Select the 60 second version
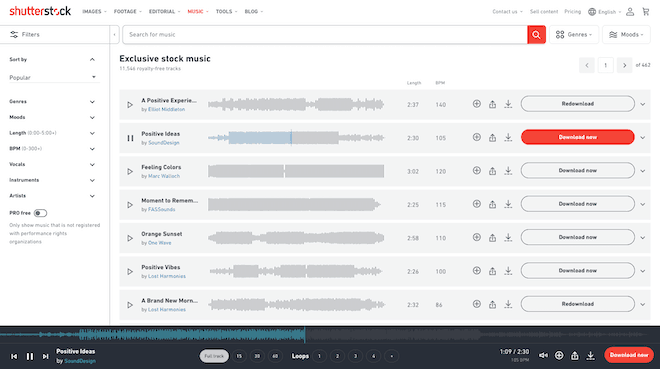This screenshot has height=369, width=660. 275,356
